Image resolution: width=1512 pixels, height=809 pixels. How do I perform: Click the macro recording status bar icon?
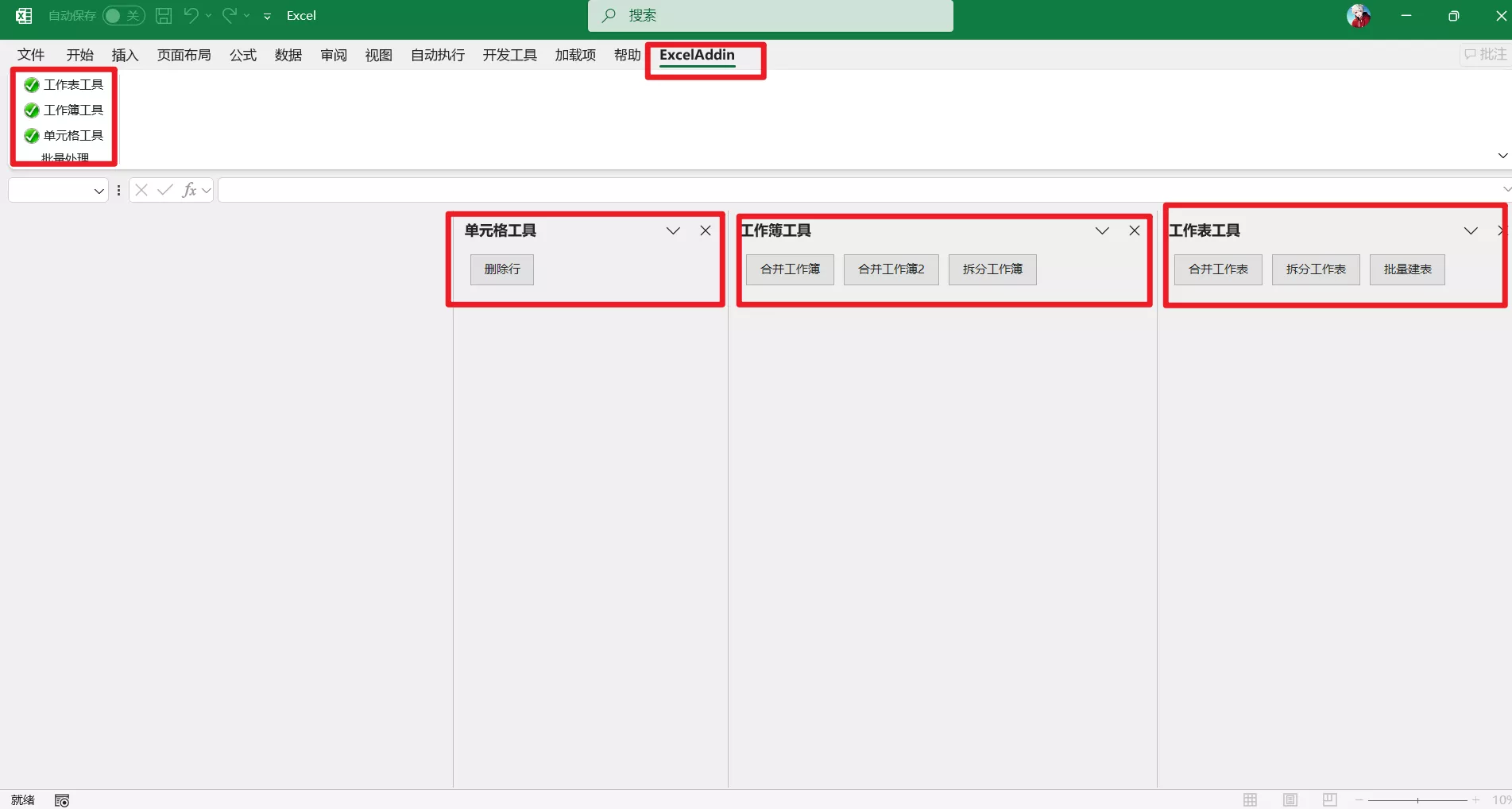click(x=62, y=800)
